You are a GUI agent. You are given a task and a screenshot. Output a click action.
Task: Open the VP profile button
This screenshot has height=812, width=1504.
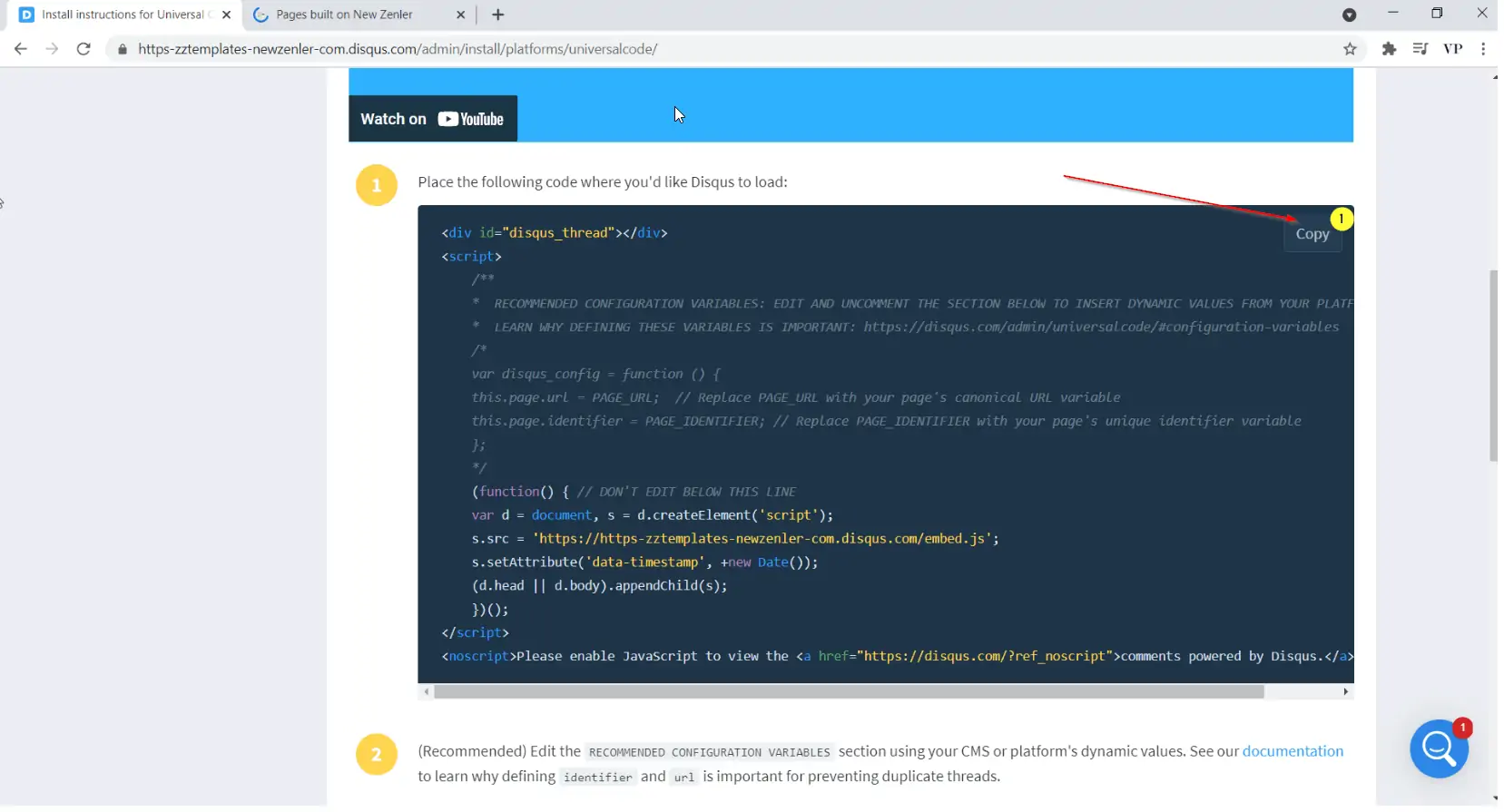[1452, 49]
